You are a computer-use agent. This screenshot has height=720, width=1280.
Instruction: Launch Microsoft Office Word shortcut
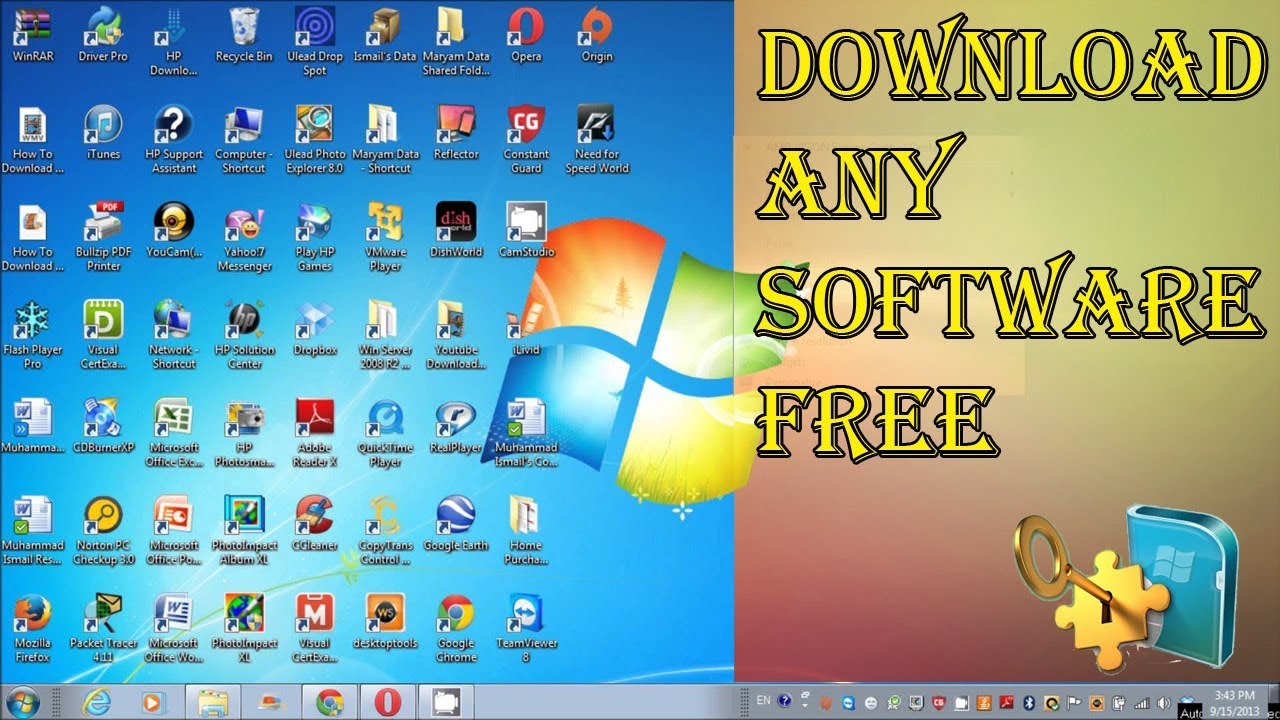point(174,629)
